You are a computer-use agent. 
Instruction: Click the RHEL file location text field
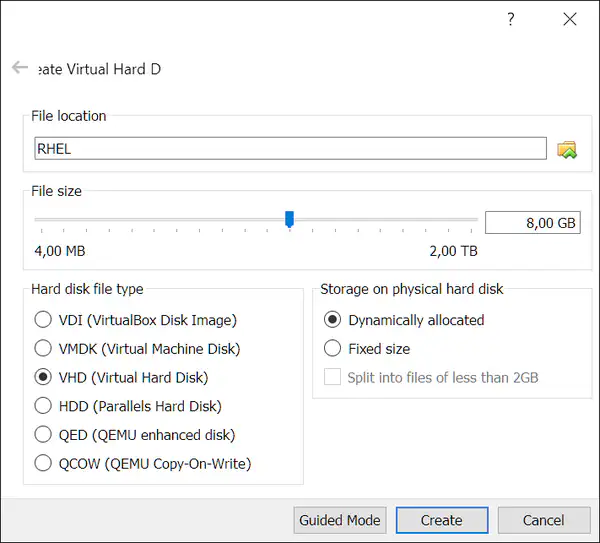click(x=290, y=149)
